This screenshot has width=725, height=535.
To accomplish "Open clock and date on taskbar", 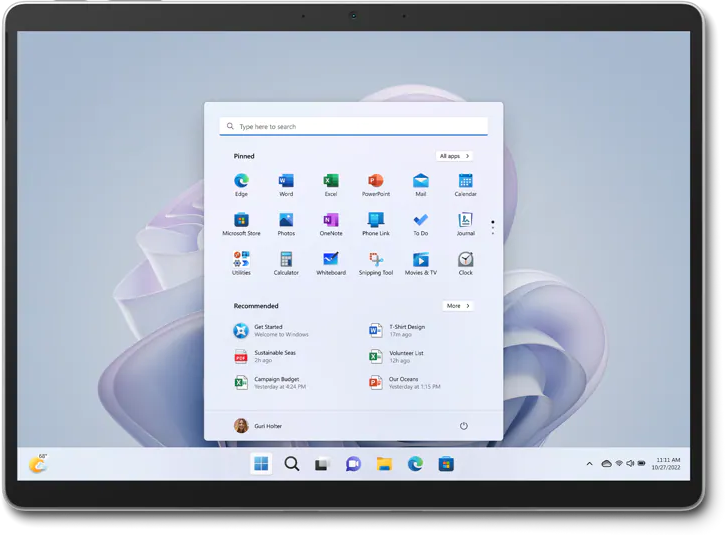I will [x=666, y=463].
